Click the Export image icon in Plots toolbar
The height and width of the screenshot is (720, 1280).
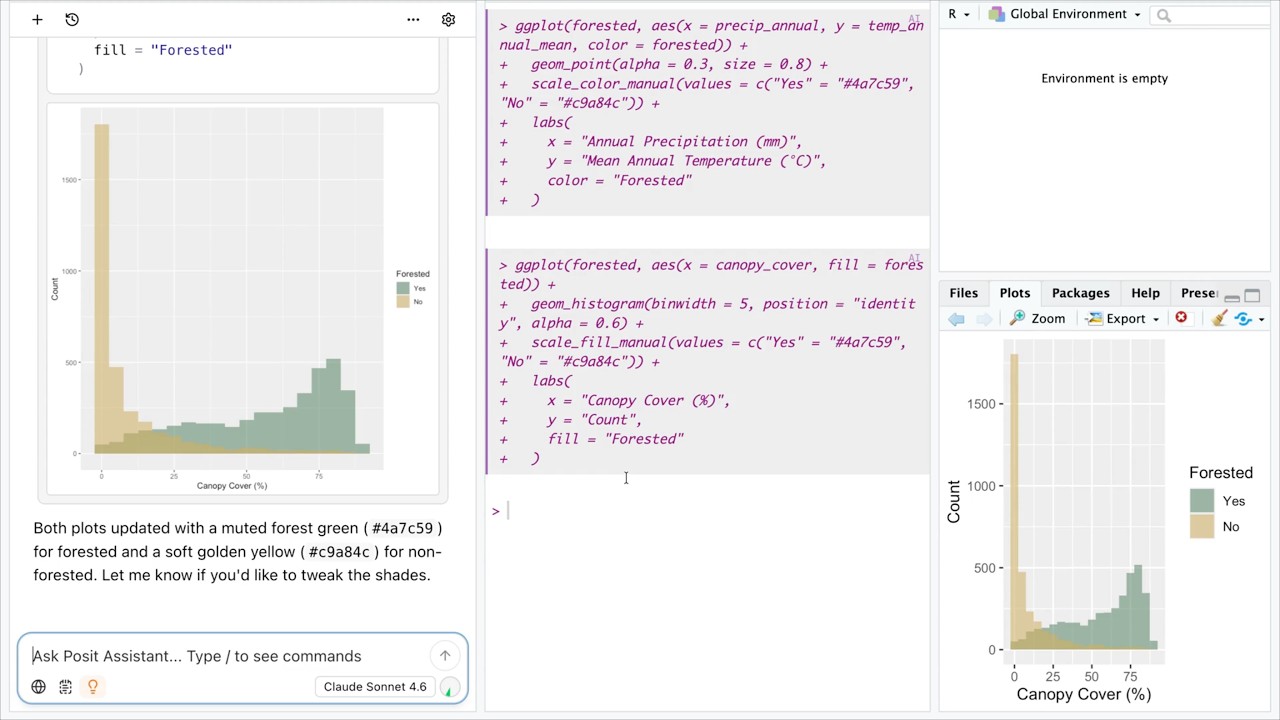pos(1094,319)
